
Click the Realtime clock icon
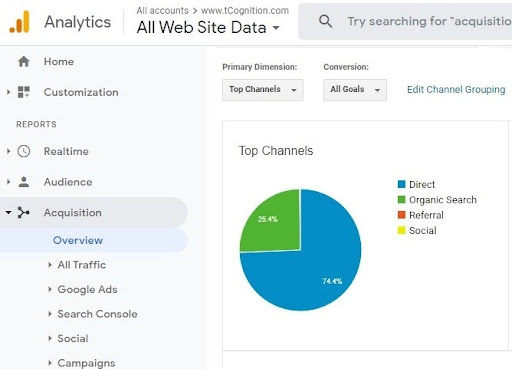coord(24,151)
